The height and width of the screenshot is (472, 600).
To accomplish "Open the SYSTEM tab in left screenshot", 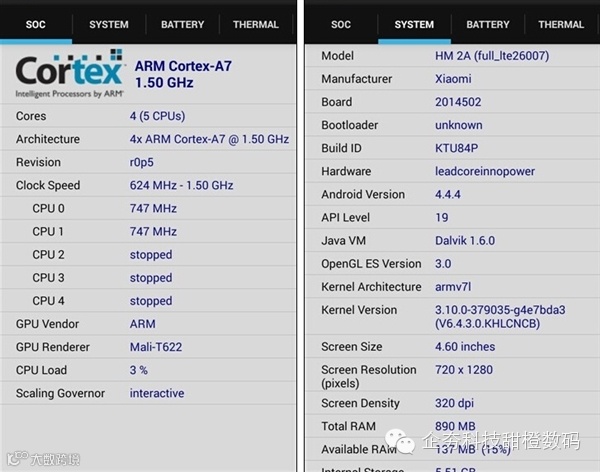I will tap(109, 24).
